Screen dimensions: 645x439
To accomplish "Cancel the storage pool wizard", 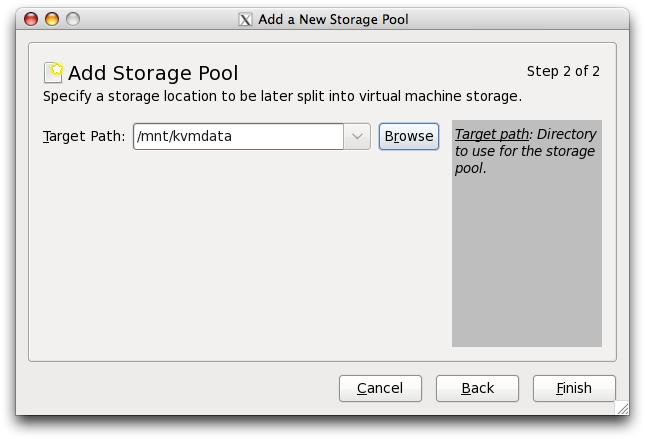I will pyautogui.click(x=380, y=388).
